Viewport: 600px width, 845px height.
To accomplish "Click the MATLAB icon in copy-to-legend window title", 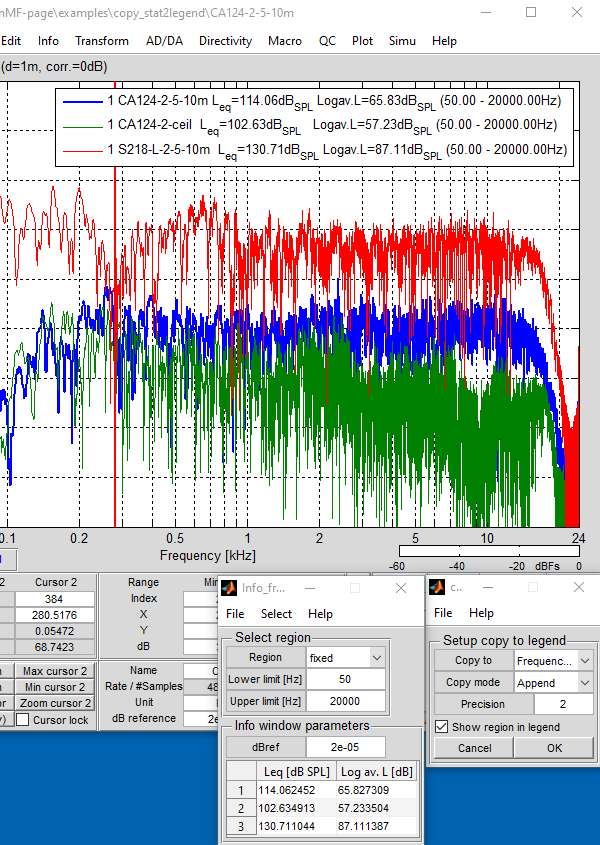I will (439, 587).
